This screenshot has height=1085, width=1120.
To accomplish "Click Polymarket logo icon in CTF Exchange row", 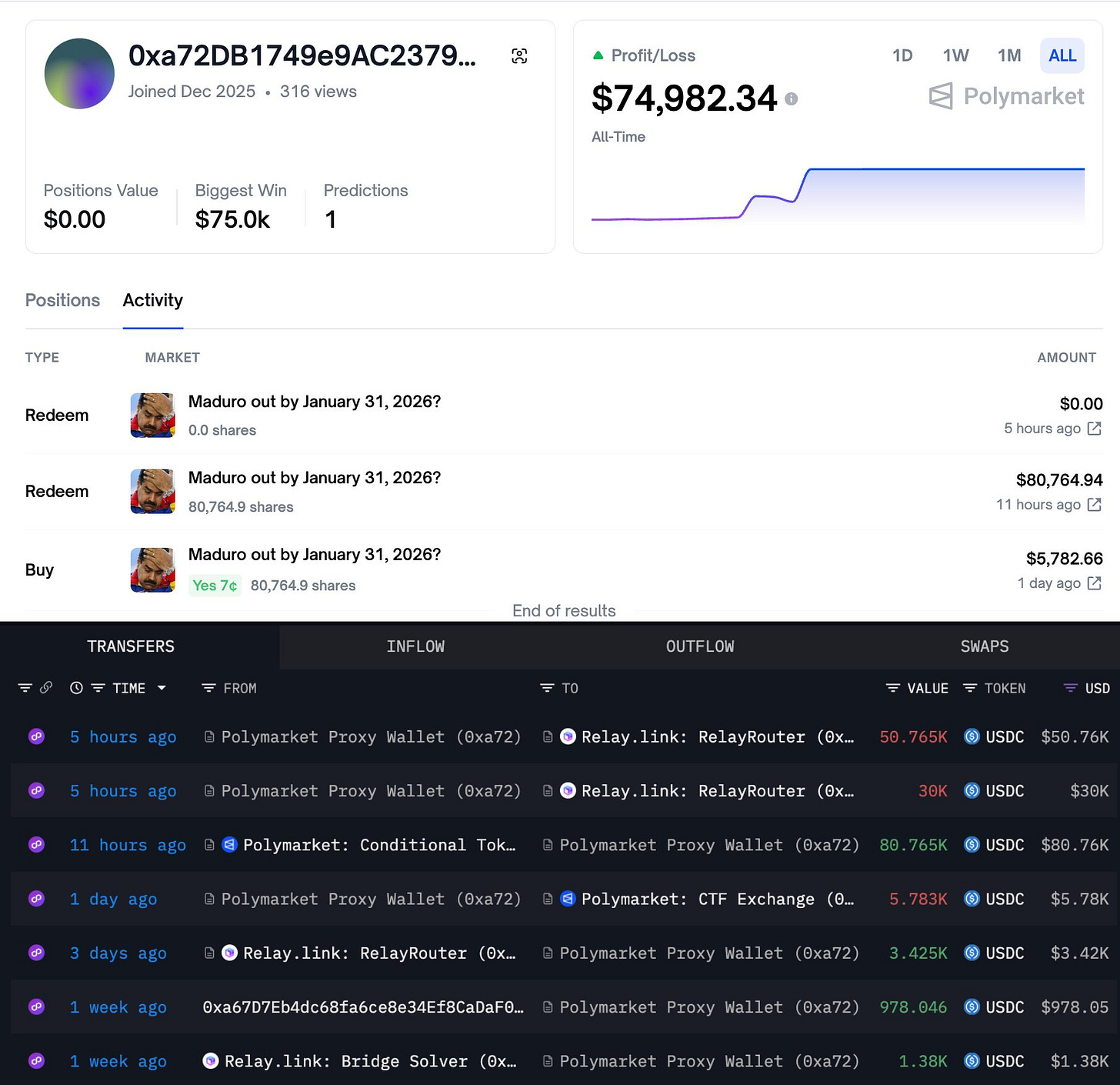I will pos(568,898).
